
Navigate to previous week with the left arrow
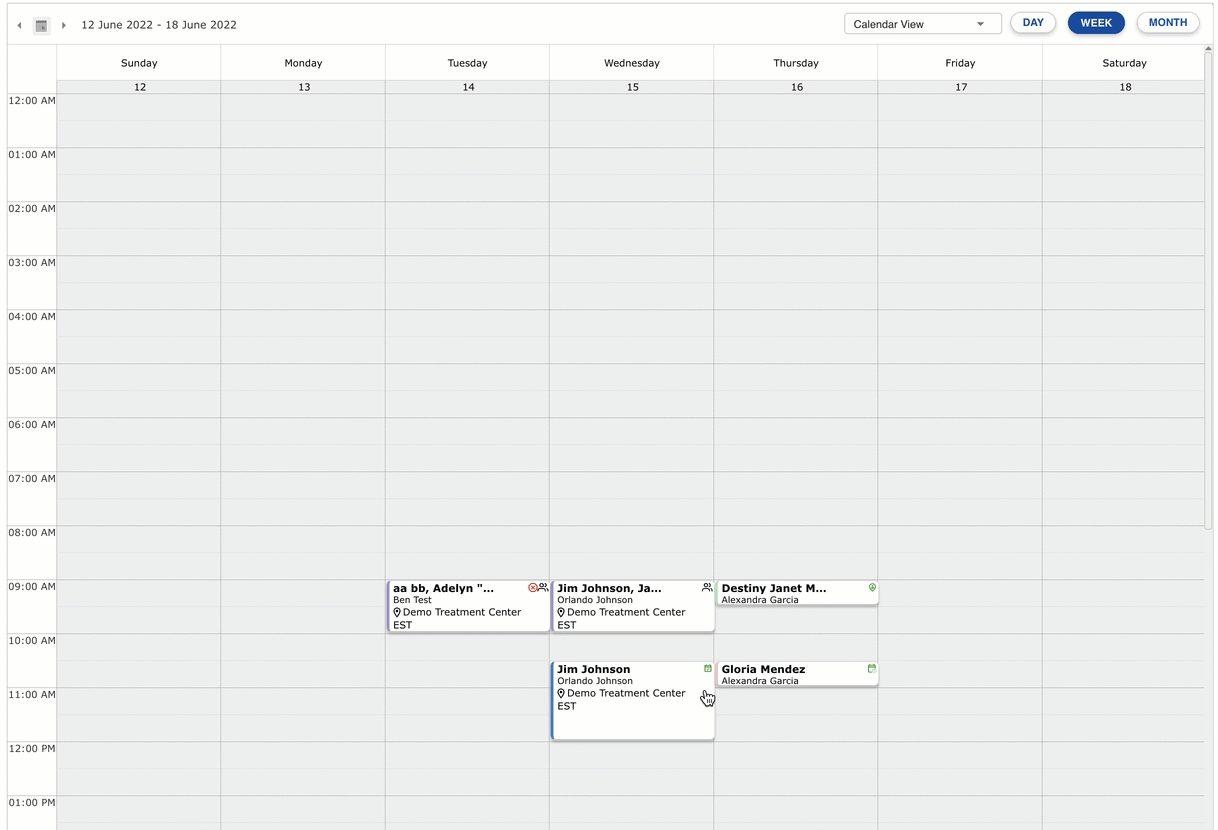coord(18,25)
